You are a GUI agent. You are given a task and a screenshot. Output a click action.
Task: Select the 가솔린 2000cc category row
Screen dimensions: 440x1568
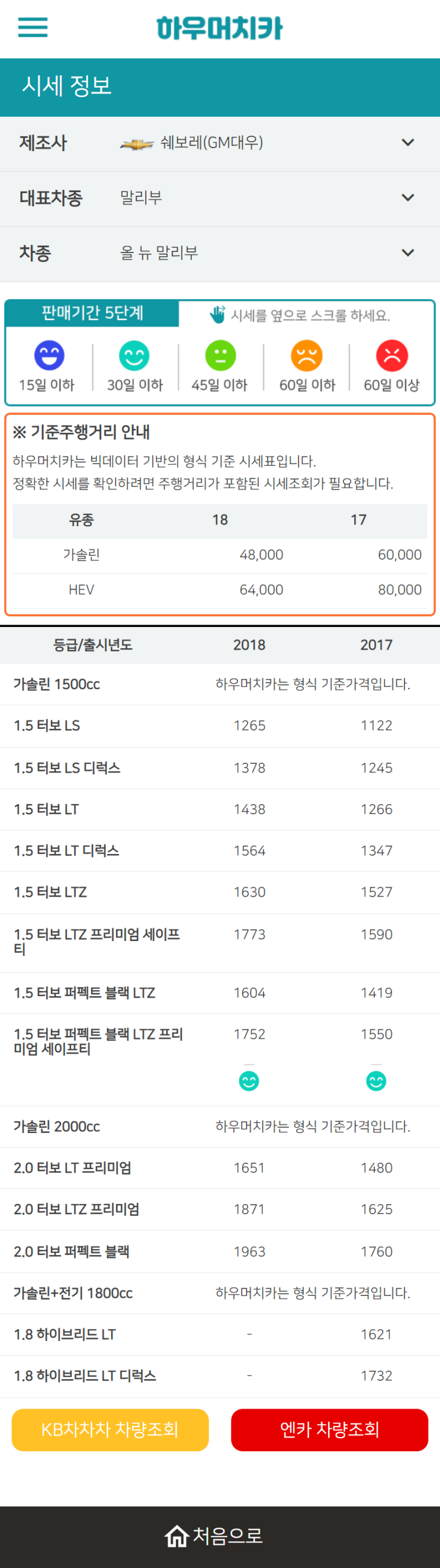[x=220, y=1126]
